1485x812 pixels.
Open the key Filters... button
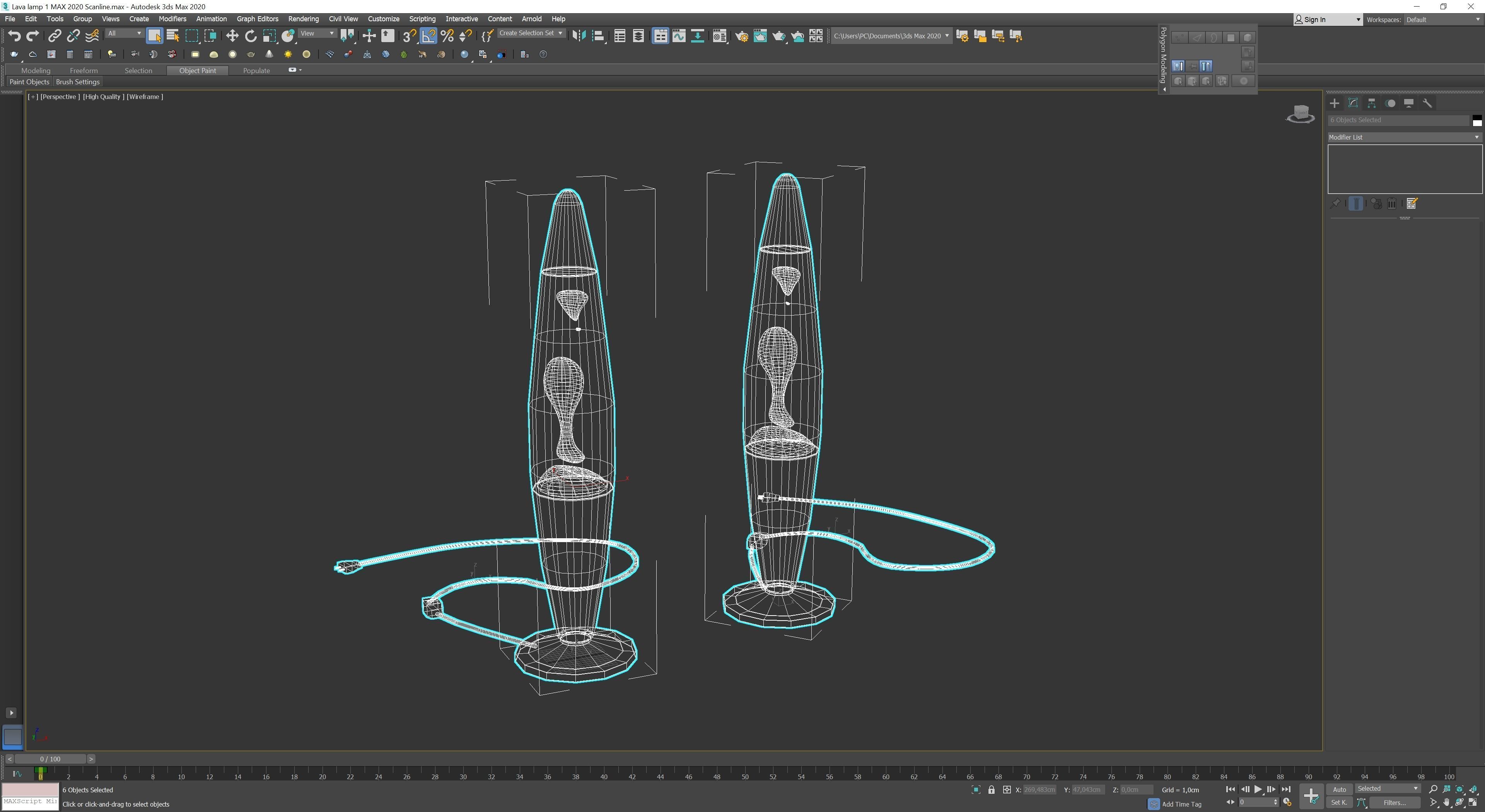[1395, 803]
